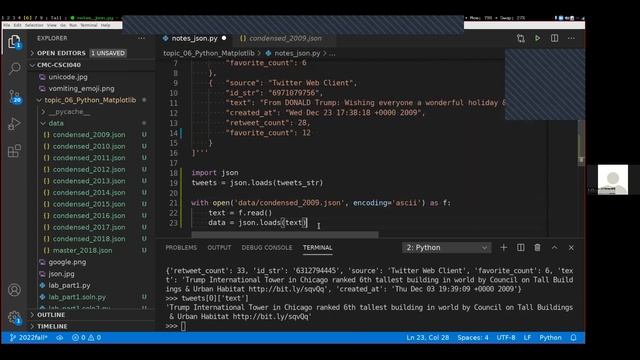Open condensed_2016.json file
The height and width of the screenshot is (360, 640).
[x=89, y=216]
